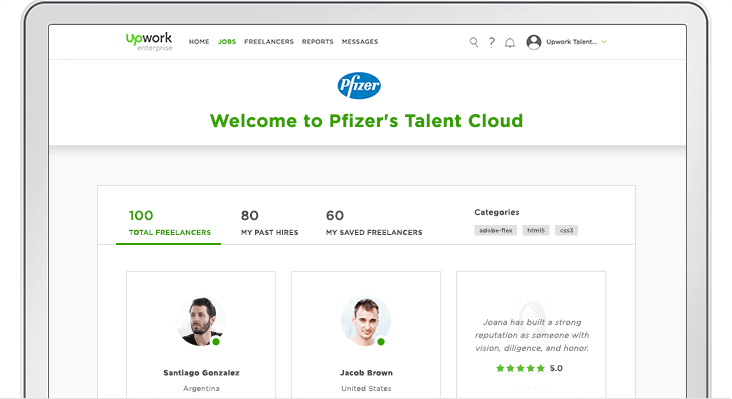The height and width of the screenshot is (399, 732).
Task: Open the notifications bell icon
Action: click(x=510, y=42)
